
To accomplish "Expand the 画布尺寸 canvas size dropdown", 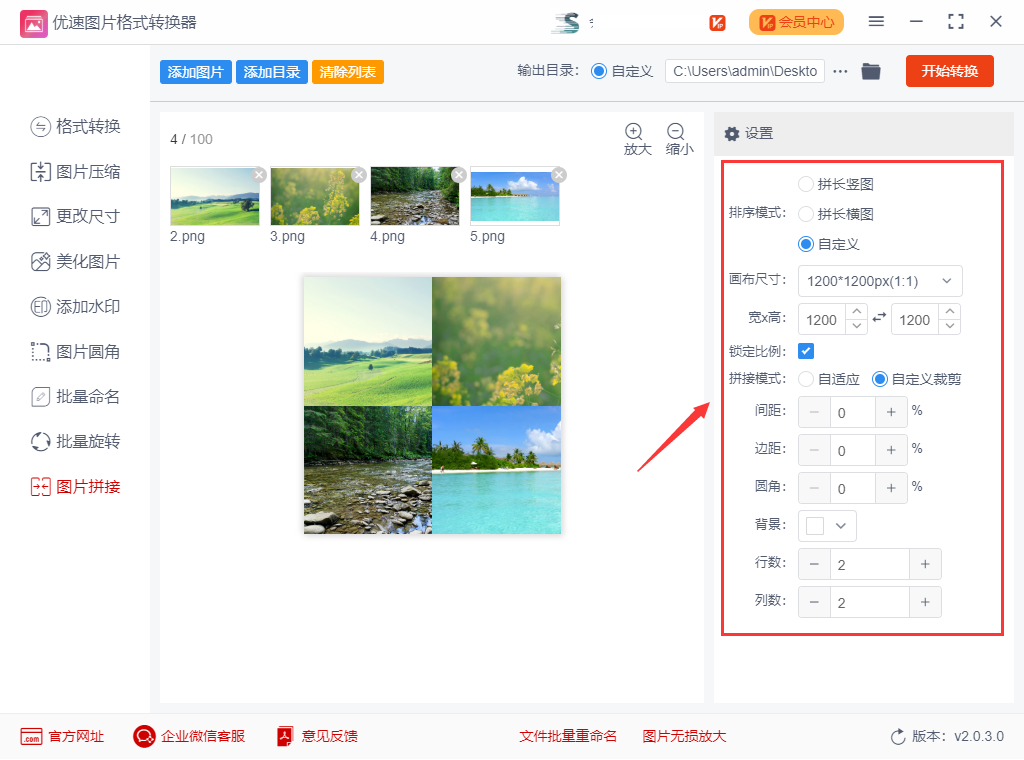I will 880,281.
